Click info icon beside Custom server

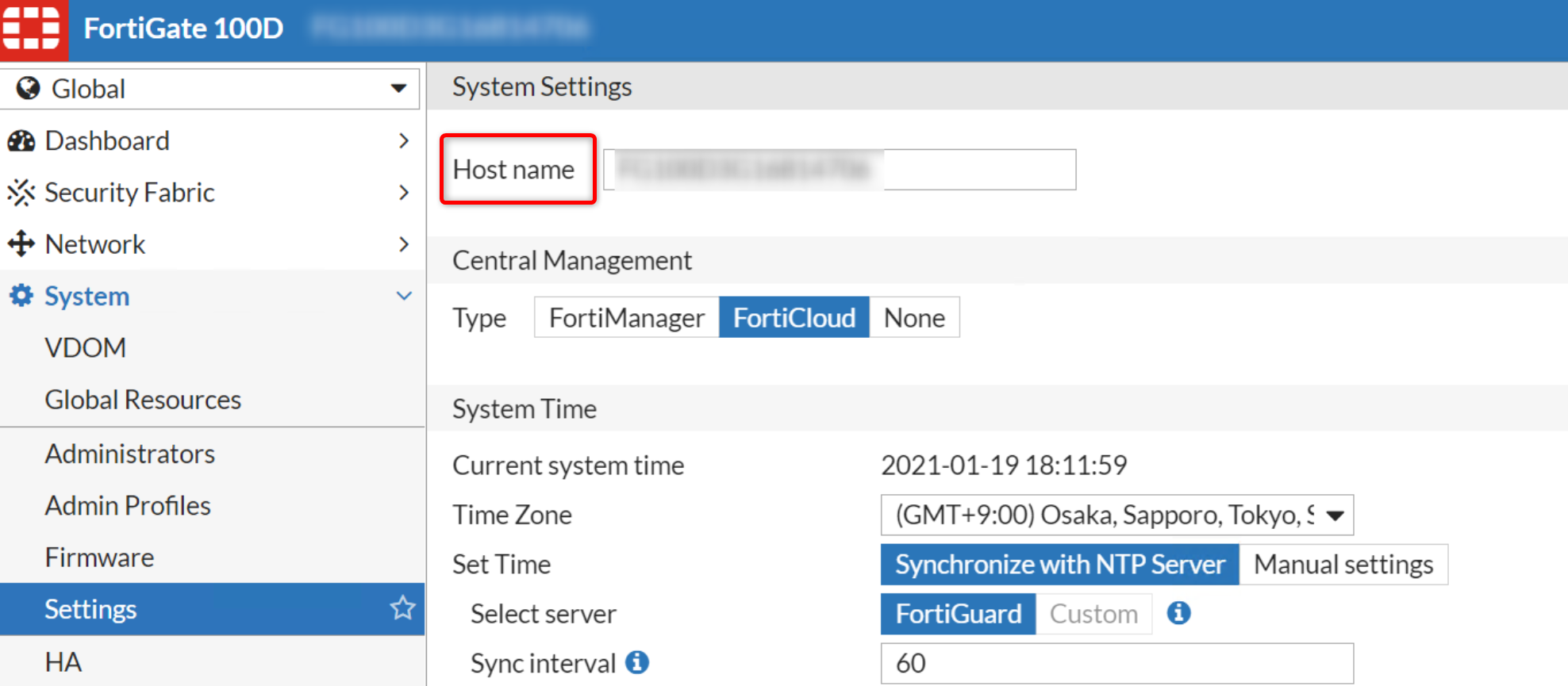pos(1178,613)
